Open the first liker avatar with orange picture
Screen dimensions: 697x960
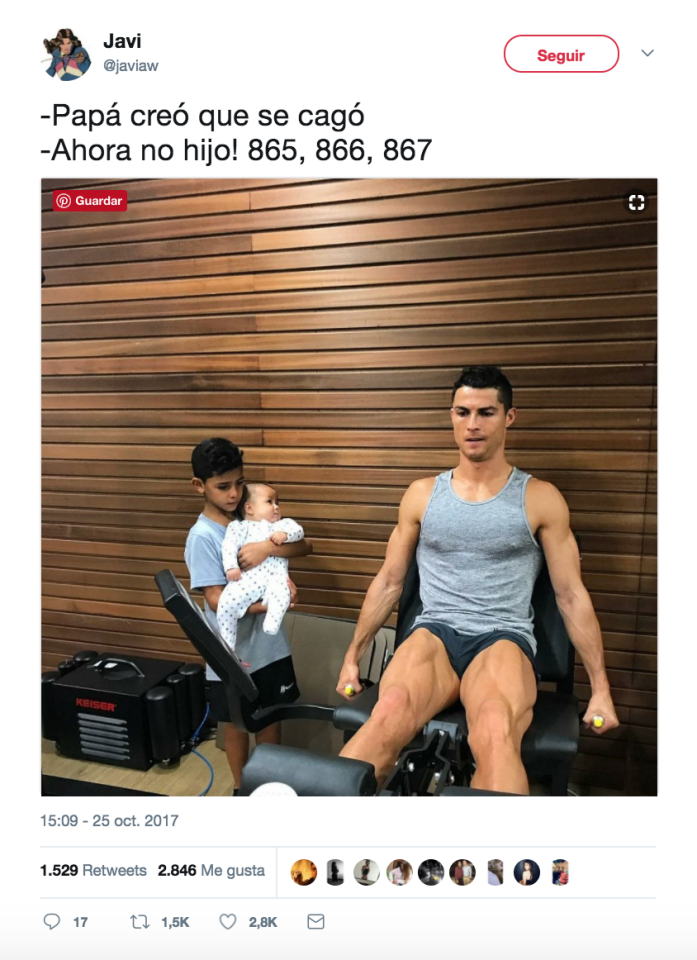coord(303,872)
